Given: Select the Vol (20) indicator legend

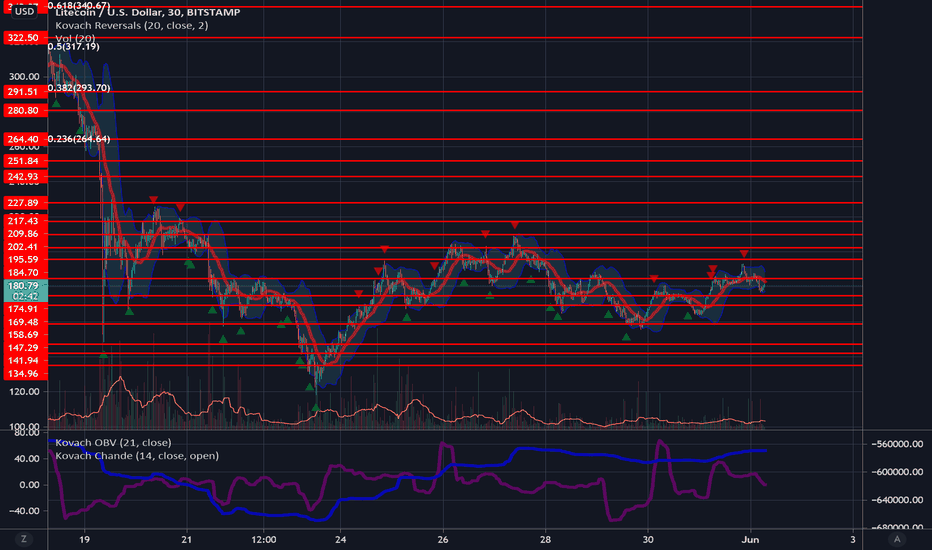Looking at the screenshot, I should coord(75,39).
